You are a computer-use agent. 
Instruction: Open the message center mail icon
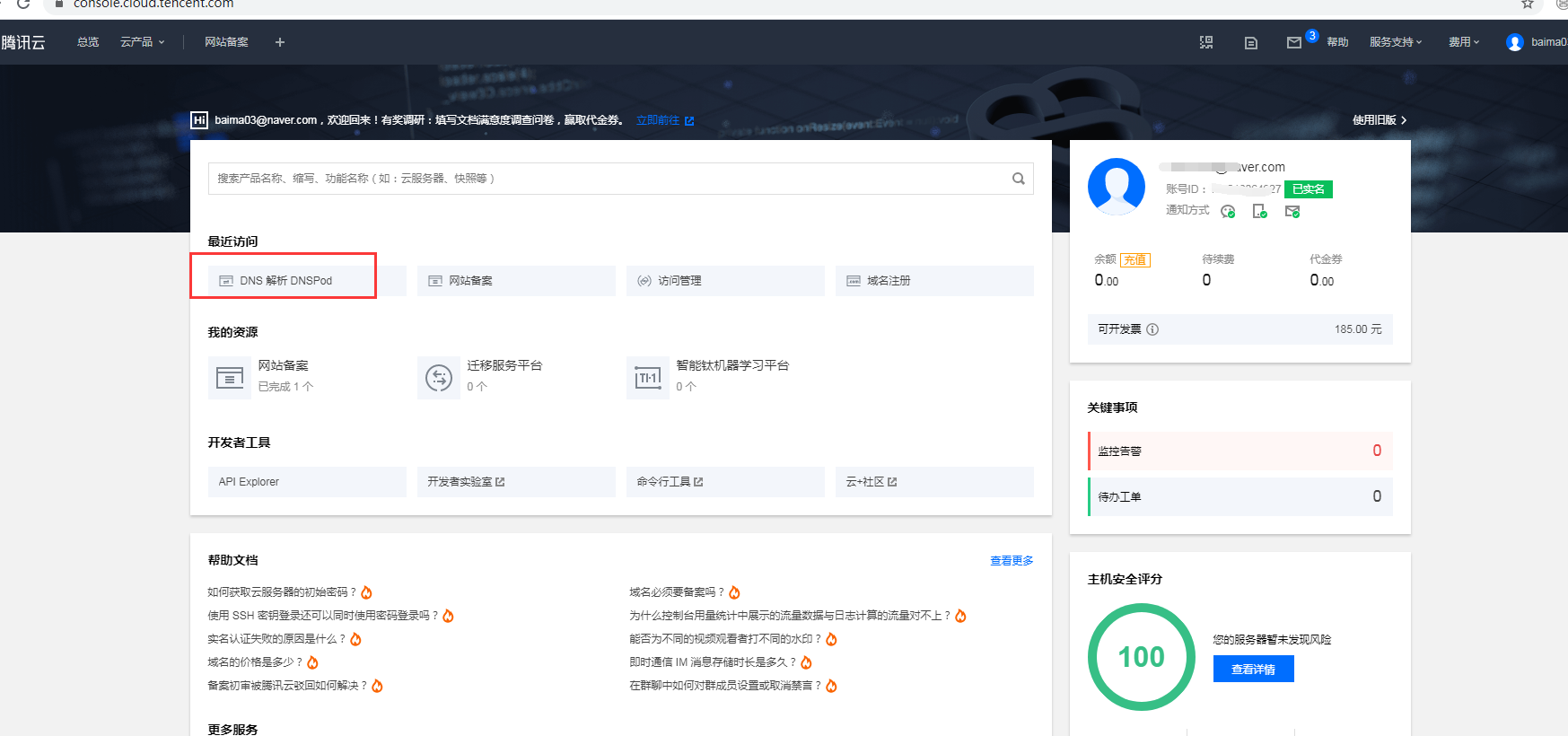pos(1293,42)
